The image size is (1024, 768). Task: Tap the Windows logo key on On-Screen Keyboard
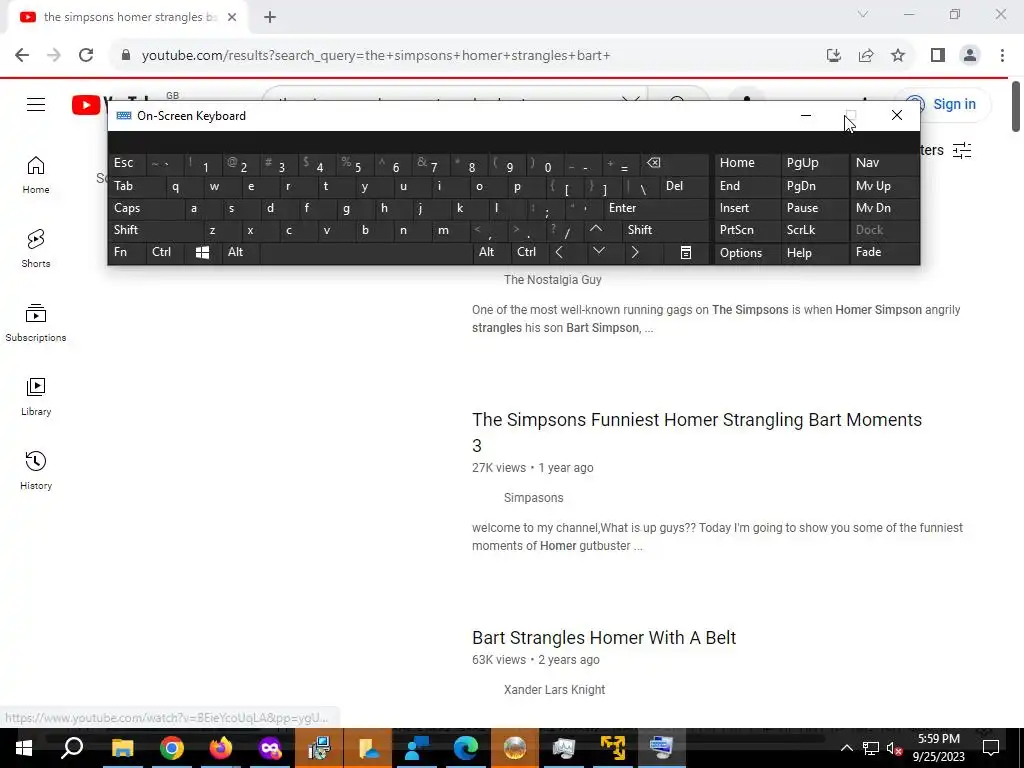point(202,252)
